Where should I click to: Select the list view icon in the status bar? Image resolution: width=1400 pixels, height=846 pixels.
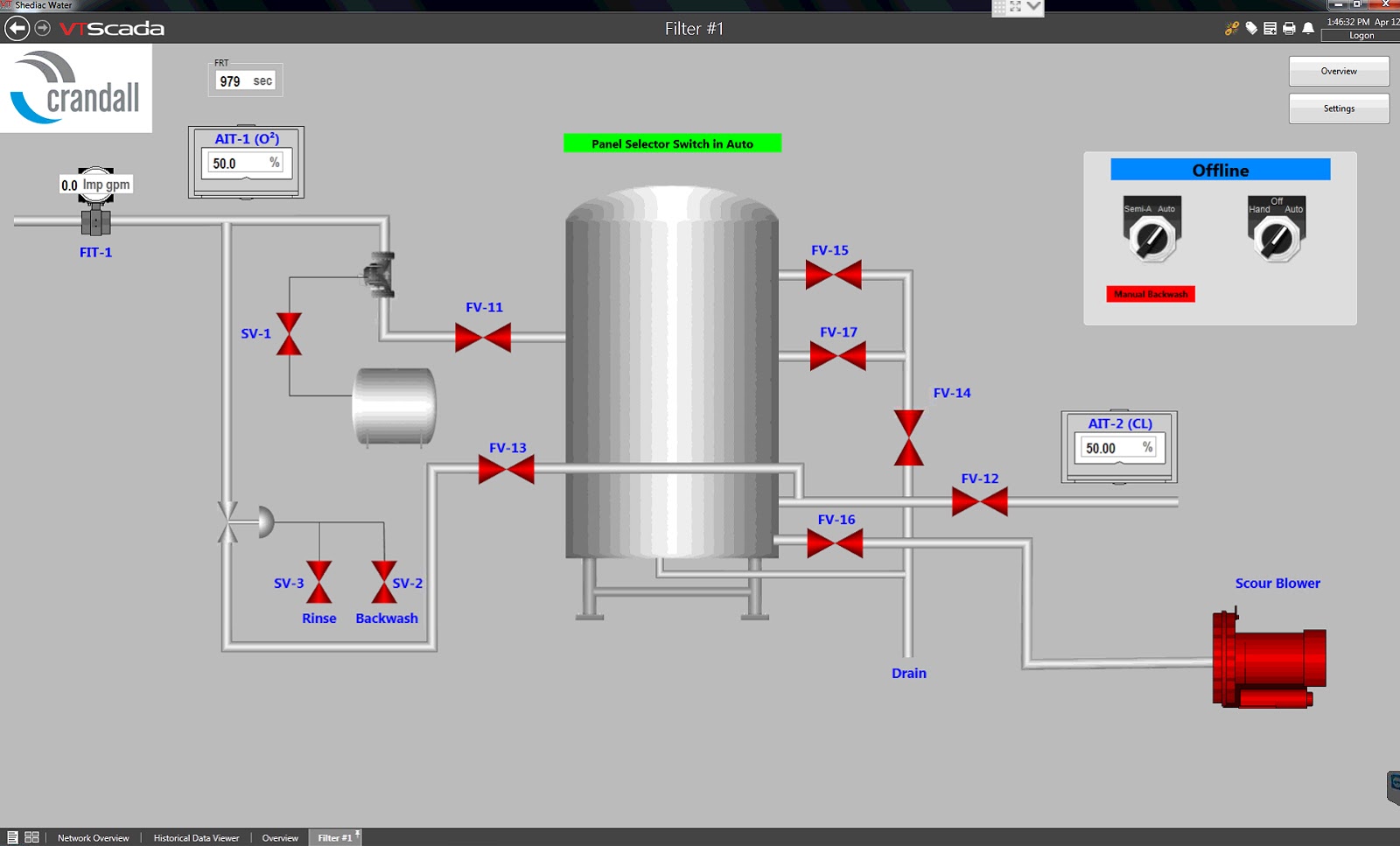(x=12, y=837)
